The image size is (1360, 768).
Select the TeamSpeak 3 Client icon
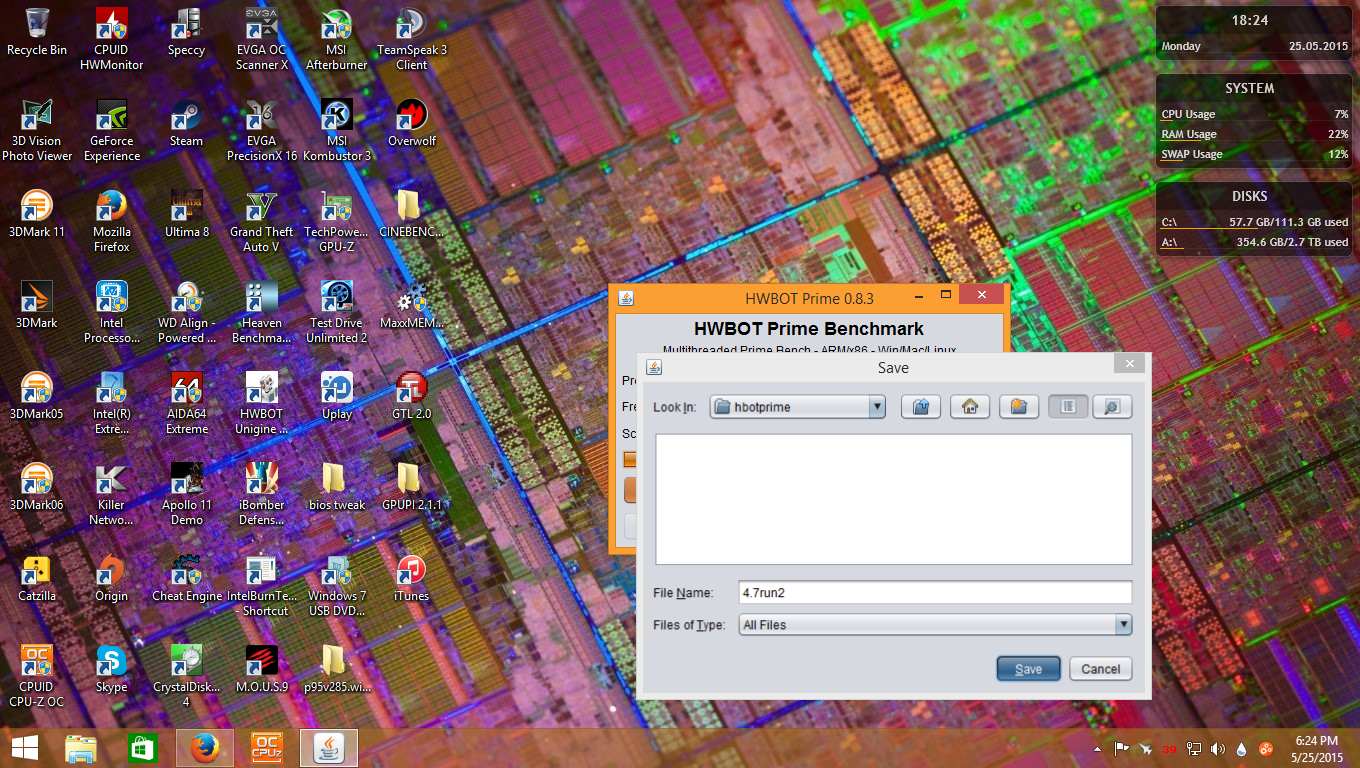tap(411, 39)
